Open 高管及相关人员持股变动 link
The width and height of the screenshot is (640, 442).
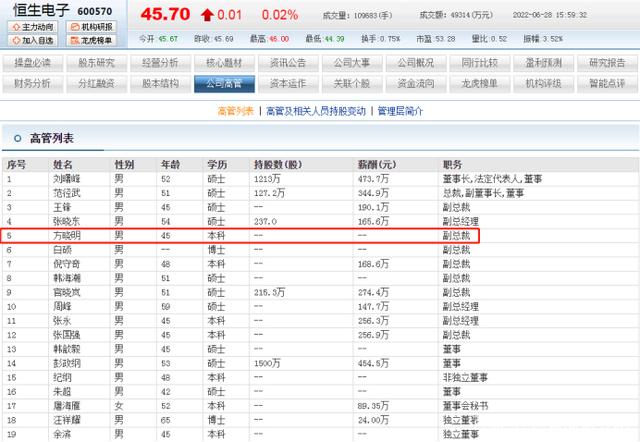(316, 111)
